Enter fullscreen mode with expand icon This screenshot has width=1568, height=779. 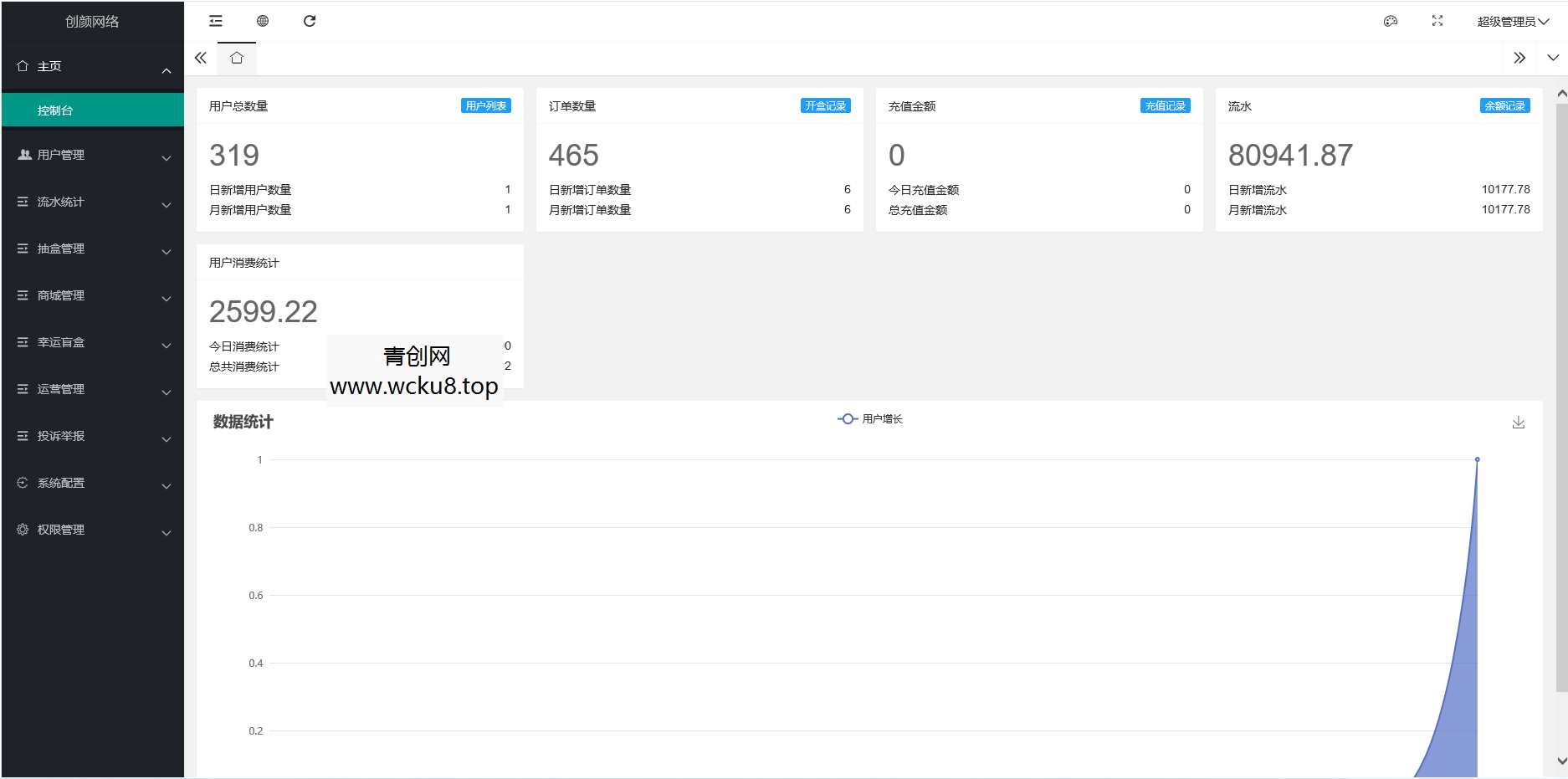1437,21
